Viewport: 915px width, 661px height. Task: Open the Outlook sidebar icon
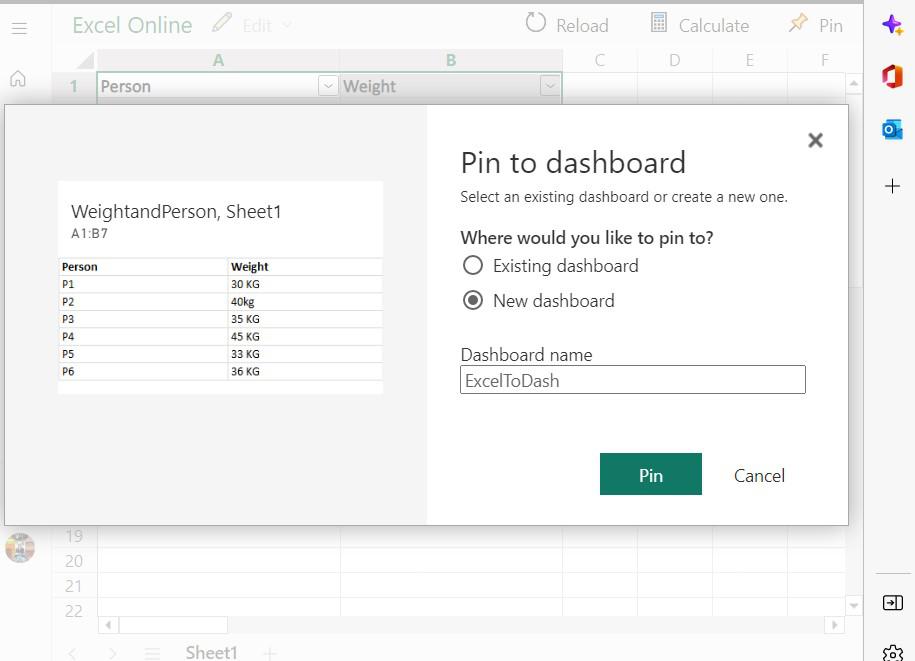coord(892,130)
